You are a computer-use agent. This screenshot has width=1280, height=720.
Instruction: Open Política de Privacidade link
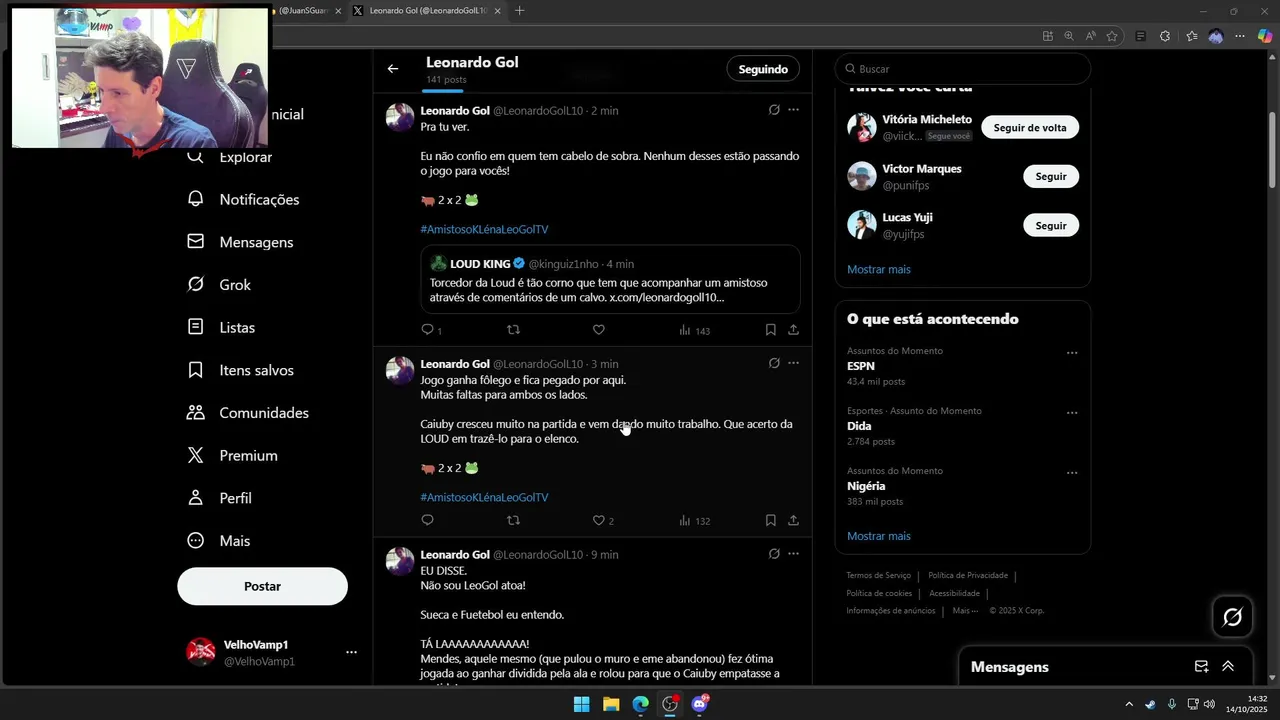point(968,575)
